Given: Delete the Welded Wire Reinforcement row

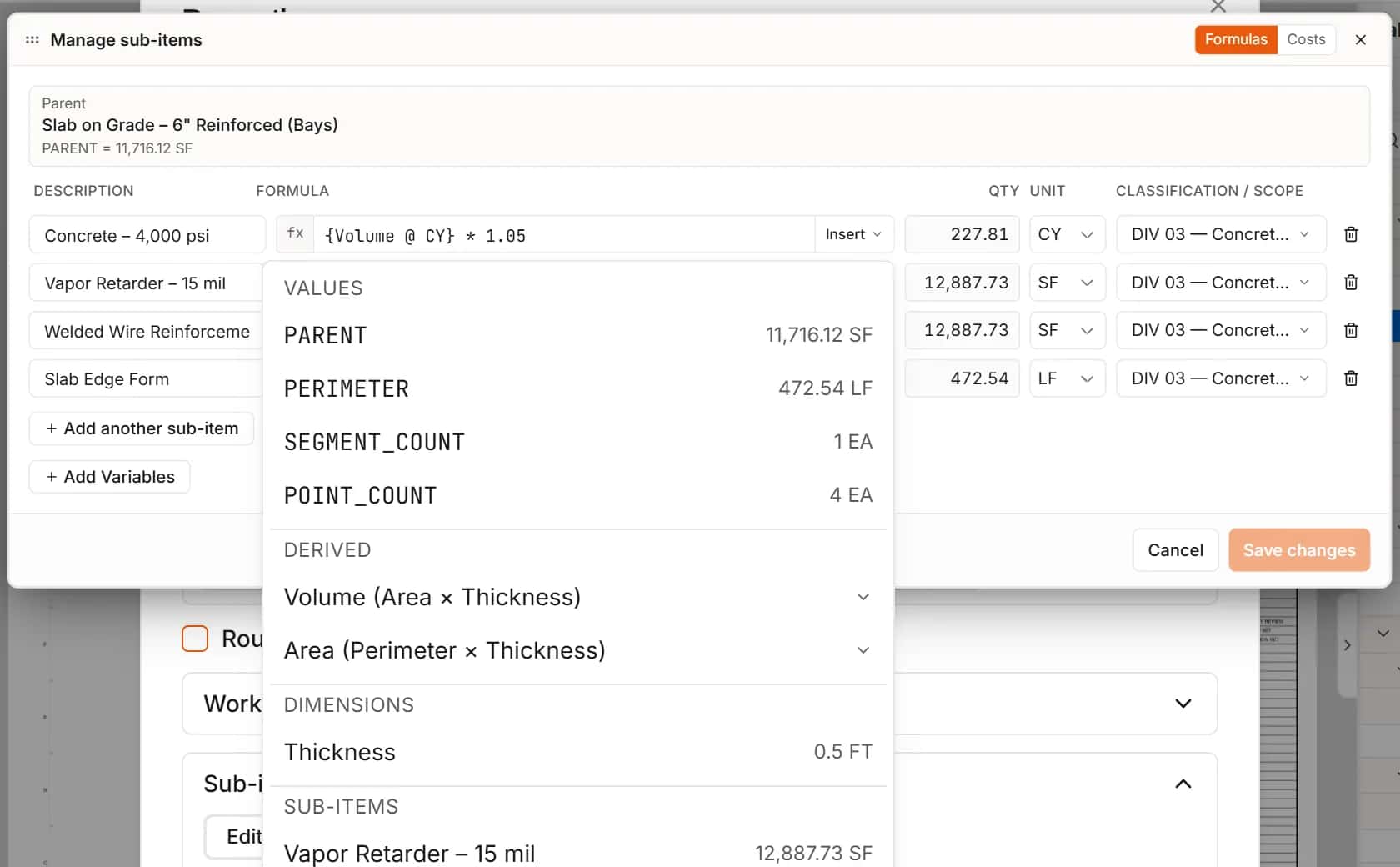Looking at the screenshot, I should coord(1351,330).
